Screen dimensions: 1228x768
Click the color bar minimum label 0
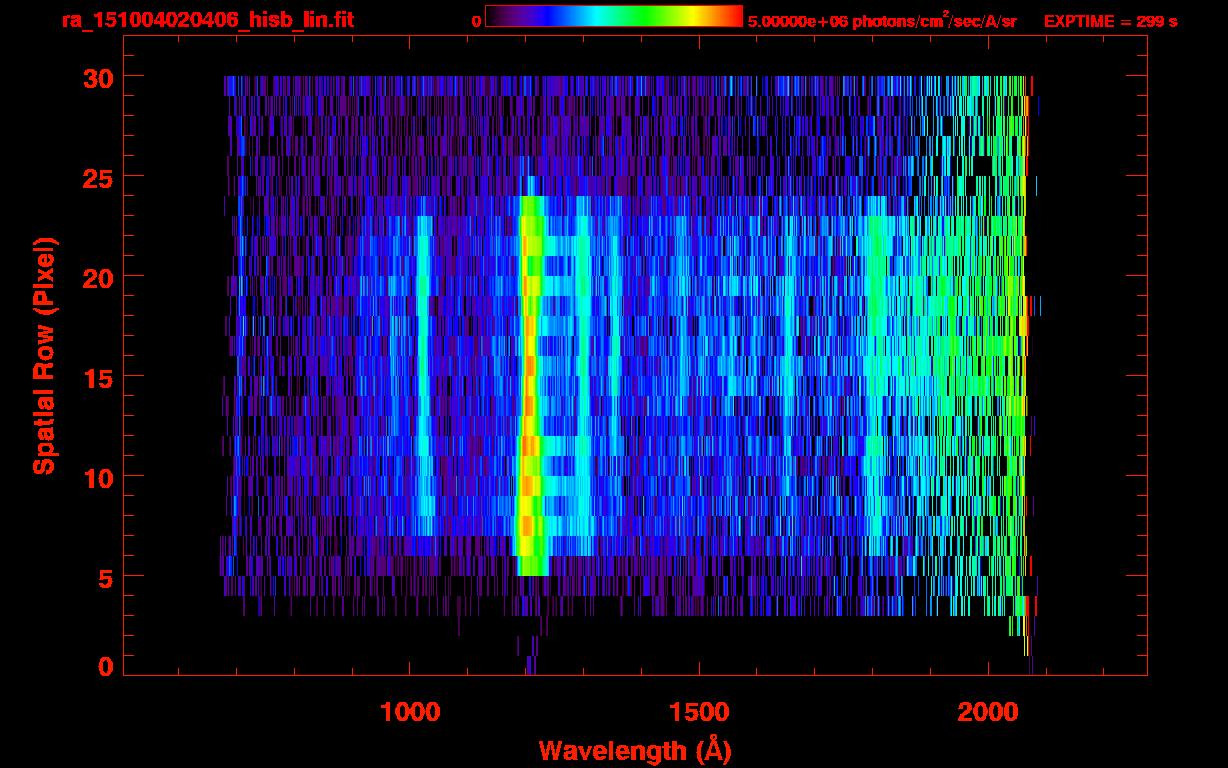[476, 21]
